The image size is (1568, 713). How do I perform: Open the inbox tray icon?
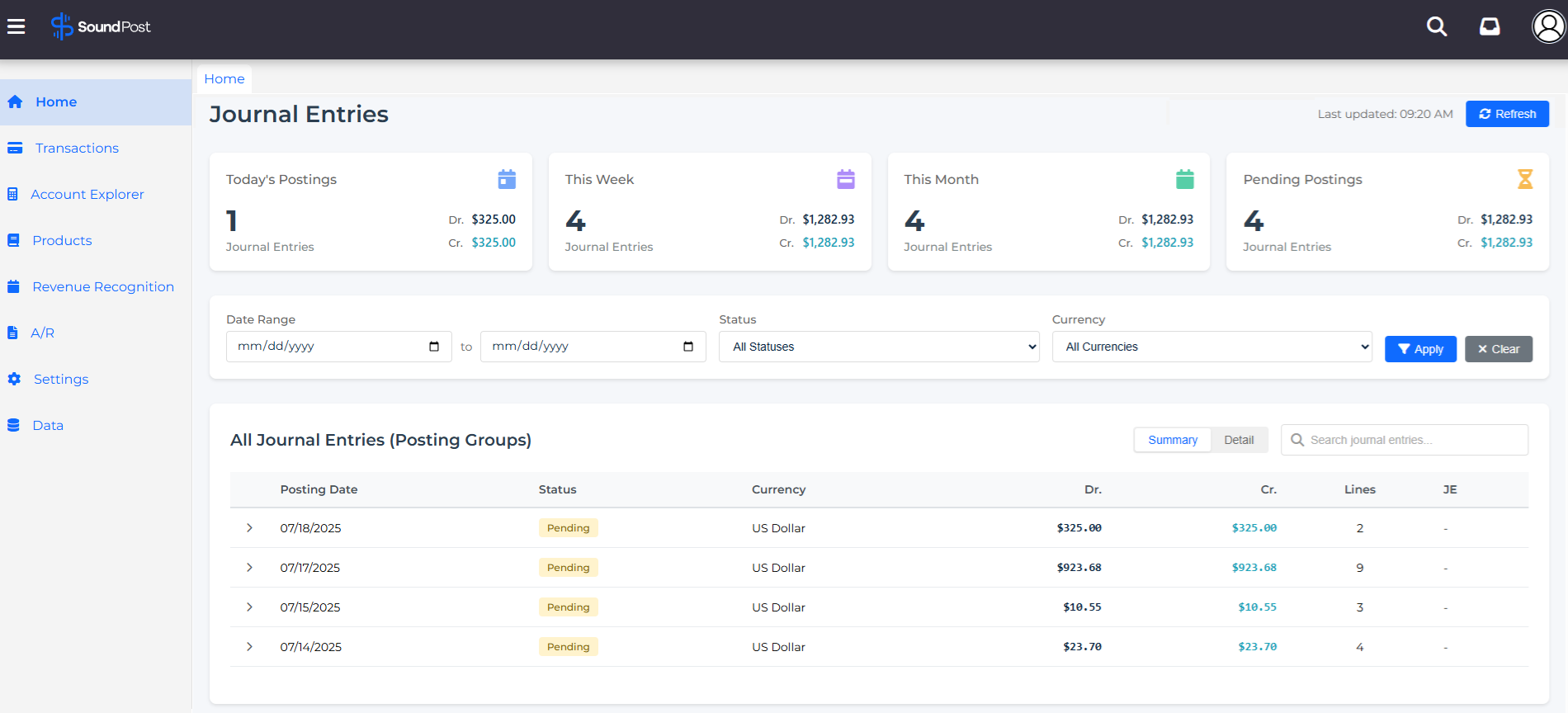click(x=1490, y=26)
